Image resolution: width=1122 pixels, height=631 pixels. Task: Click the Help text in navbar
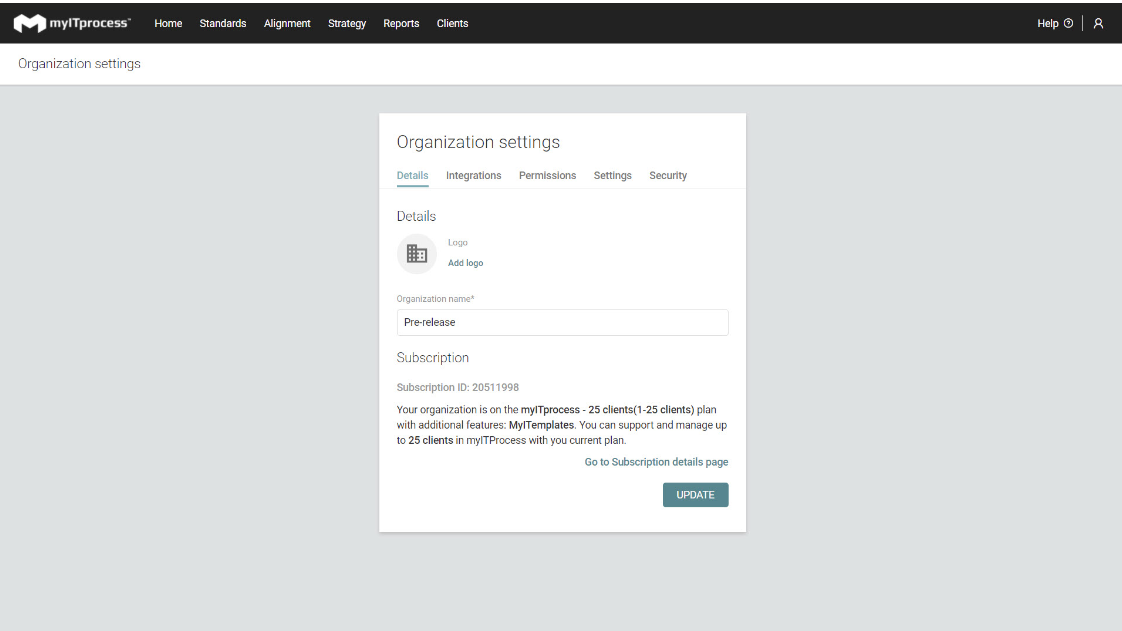coord(1048,24)
